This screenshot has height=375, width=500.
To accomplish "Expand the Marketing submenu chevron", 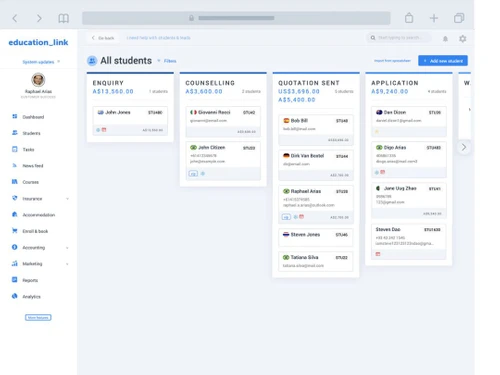I will 67,264.
